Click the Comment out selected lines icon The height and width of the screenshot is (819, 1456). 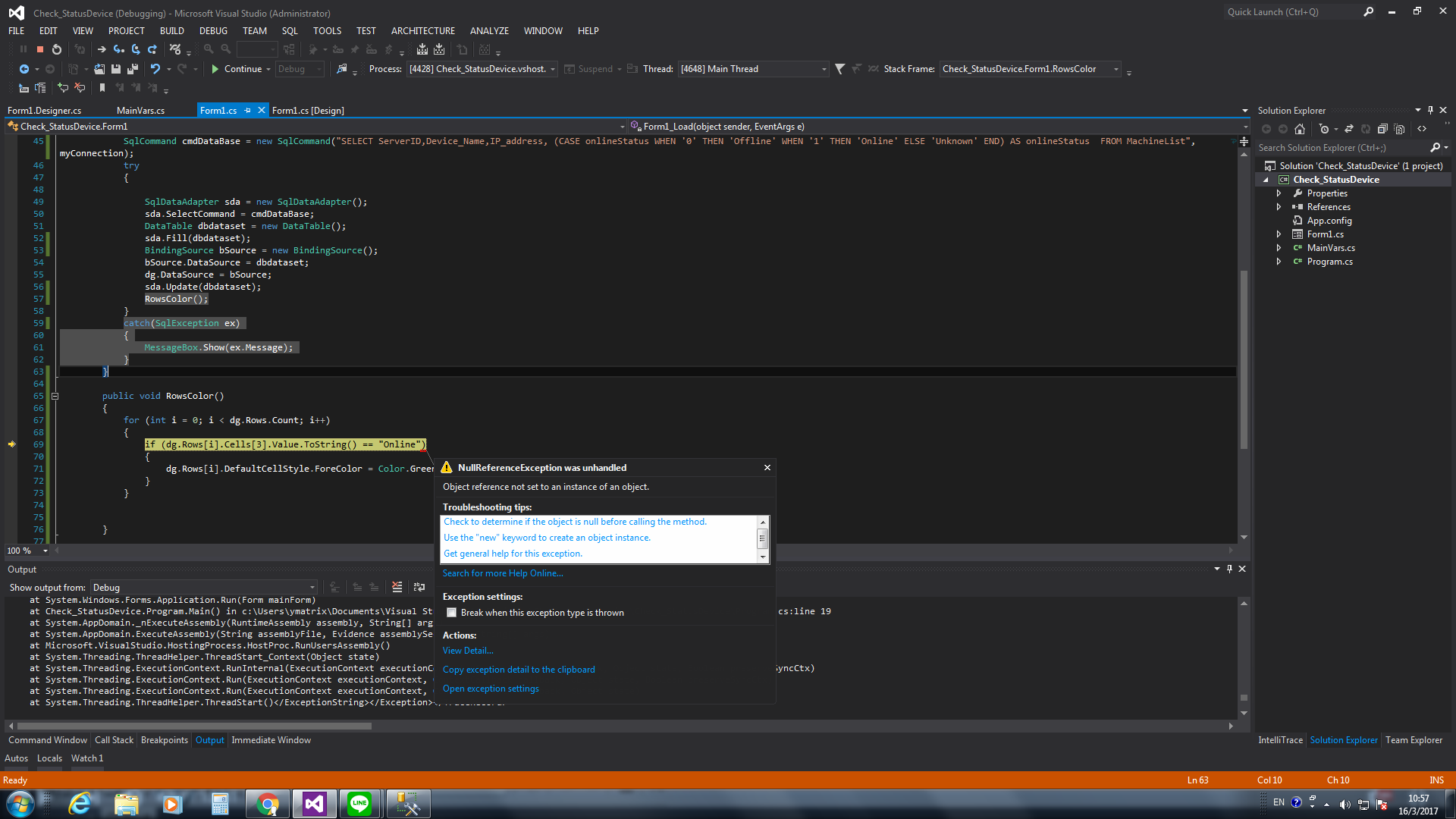click(x=63, y=88)
